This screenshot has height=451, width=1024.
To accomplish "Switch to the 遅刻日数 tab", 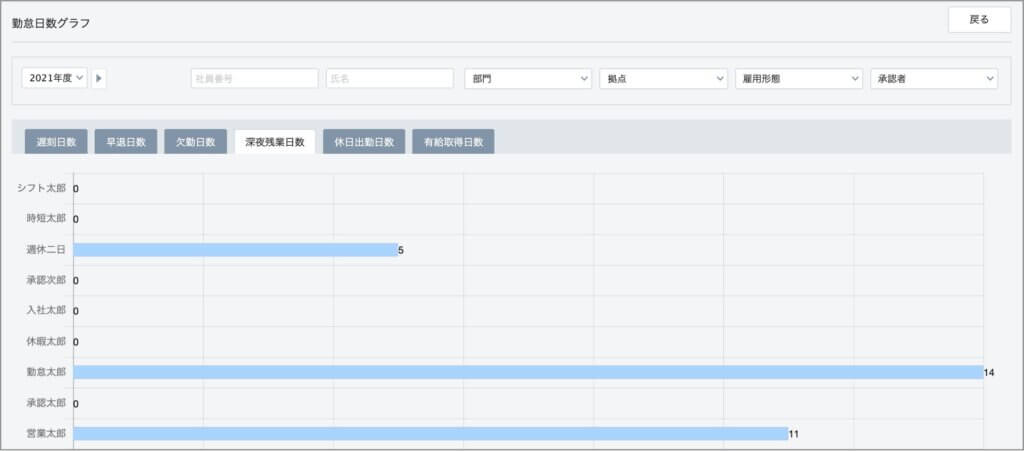I will point(56,142).
